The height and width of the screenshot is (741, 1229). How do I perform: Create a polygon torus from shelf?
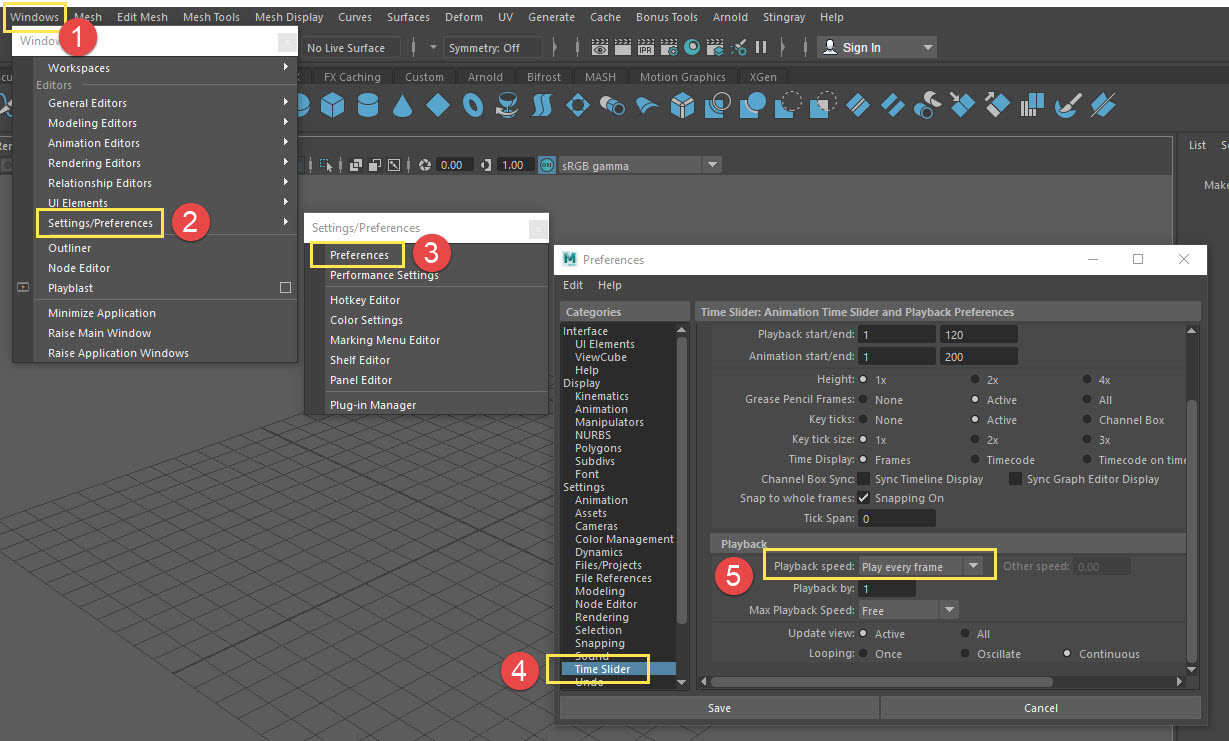472,105
